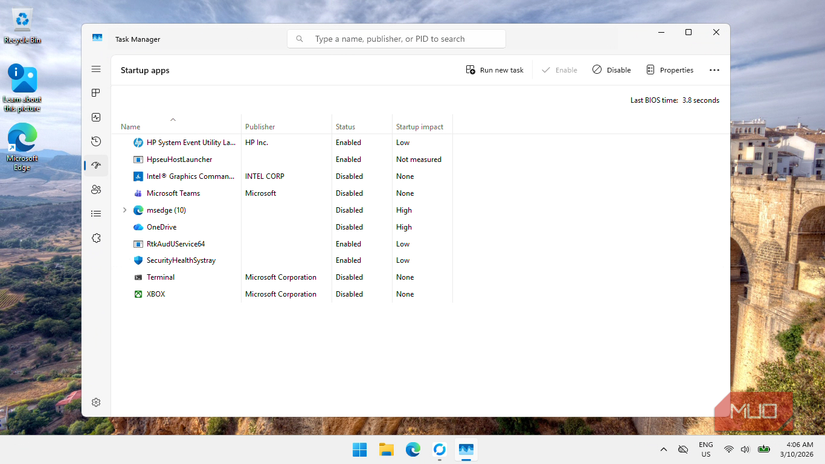Click HP Inc. publisher cell
Image resolution: width=825 pixels, height=464 pixels.
tap(257, 143)
